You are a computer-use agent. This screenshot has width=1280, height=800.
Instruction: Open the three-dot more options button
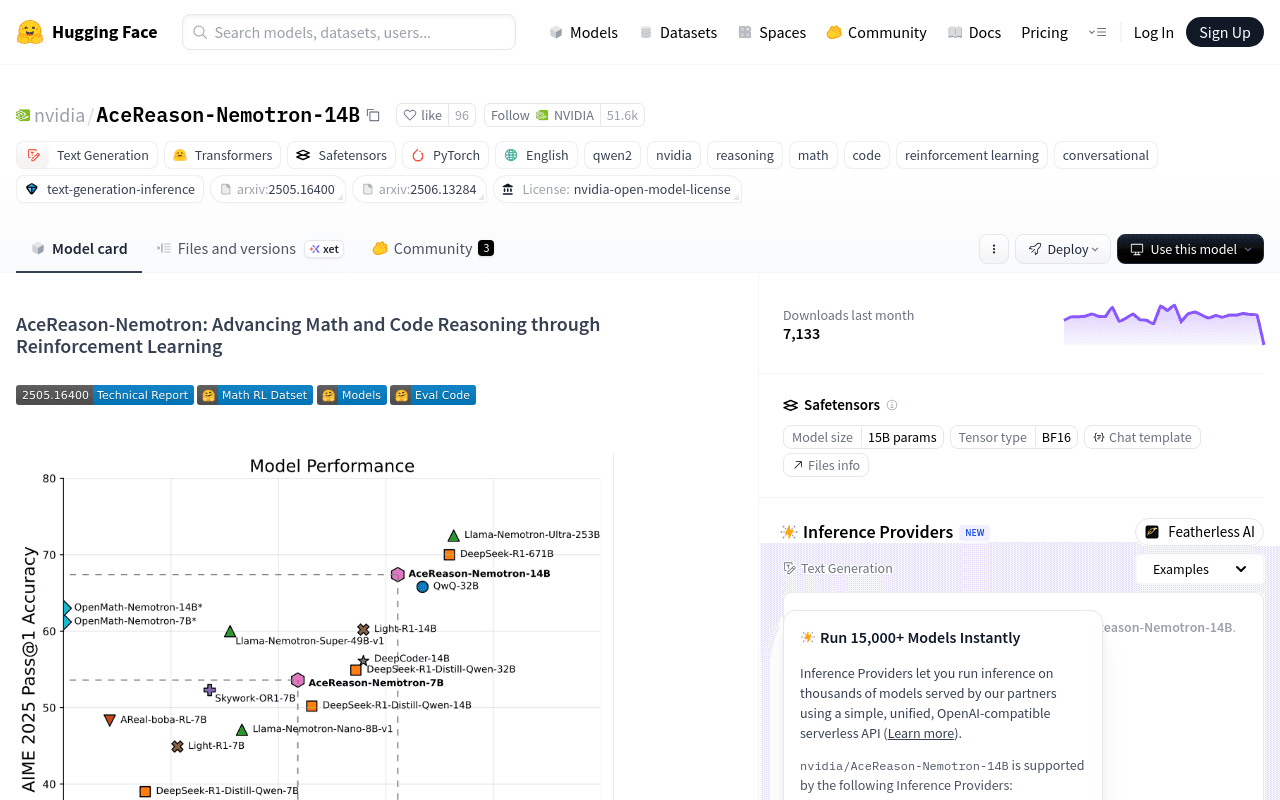click(x=993, y=249)
